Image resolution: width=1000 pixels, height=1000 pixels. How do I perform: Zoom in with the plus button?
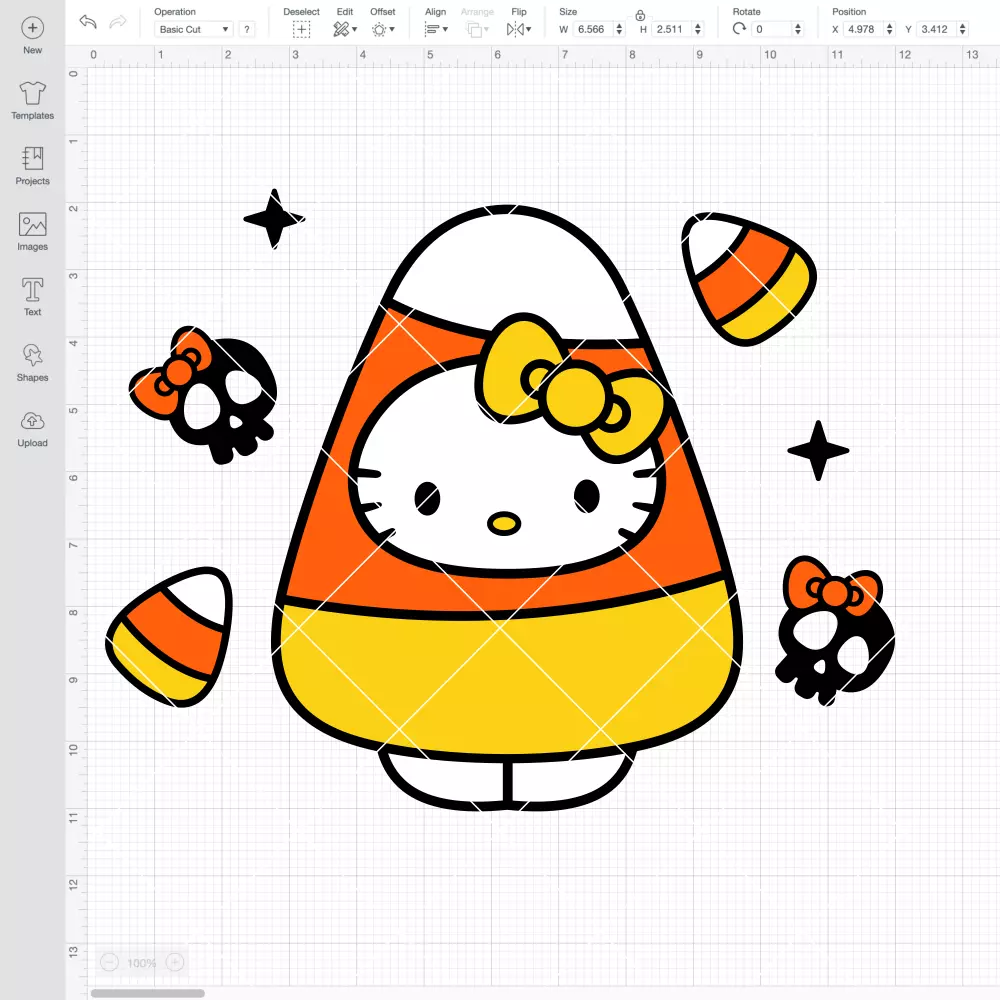point(175,962)
